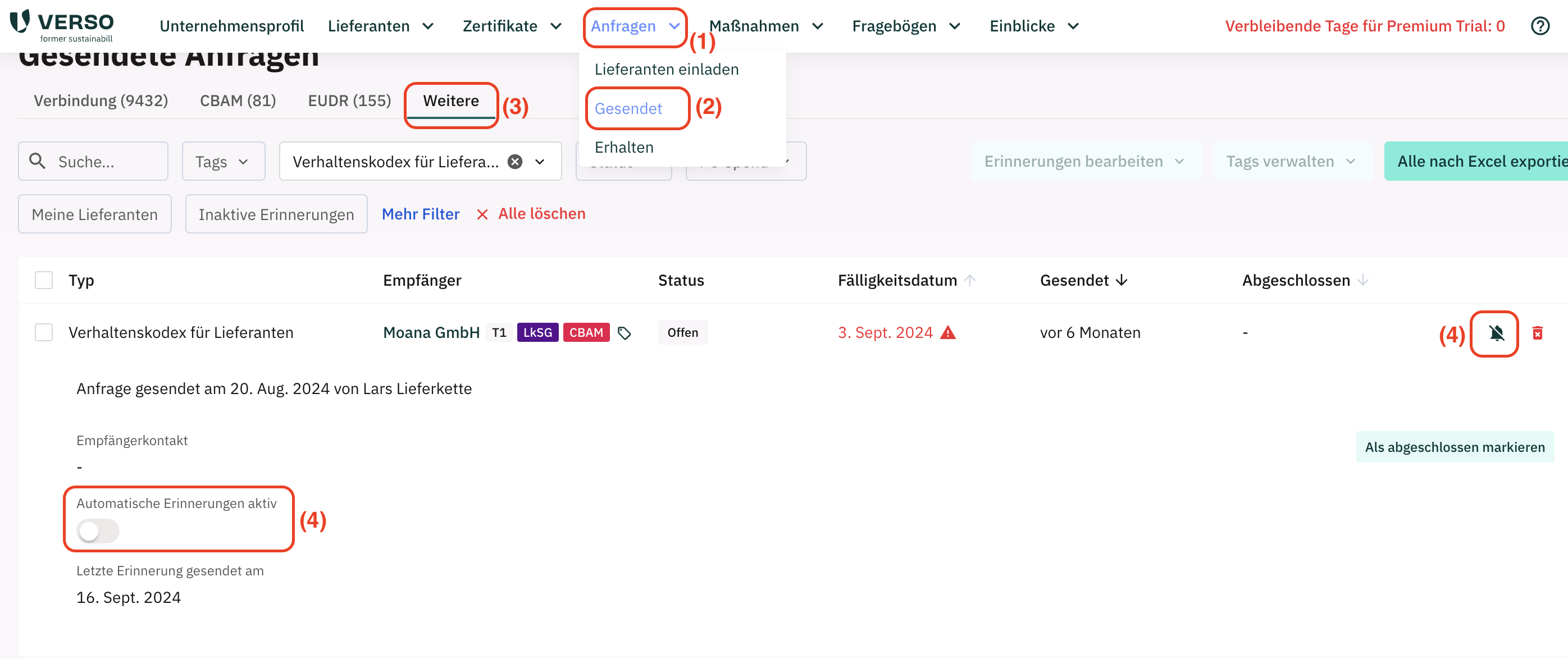
Task: Click Als abgeschlossen markieren button
Action: (1453, 447)
